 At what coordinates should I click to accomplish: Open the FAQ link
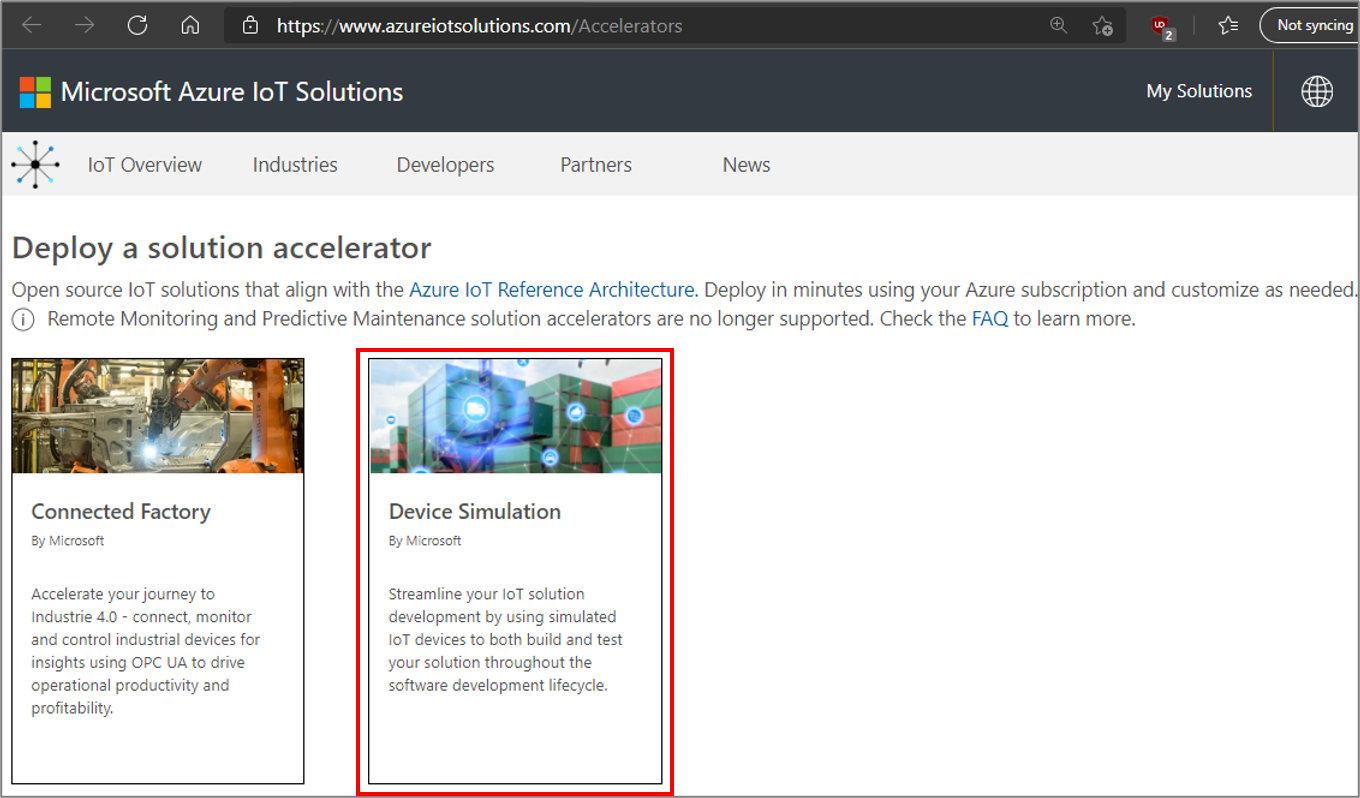tap(988, 318)
